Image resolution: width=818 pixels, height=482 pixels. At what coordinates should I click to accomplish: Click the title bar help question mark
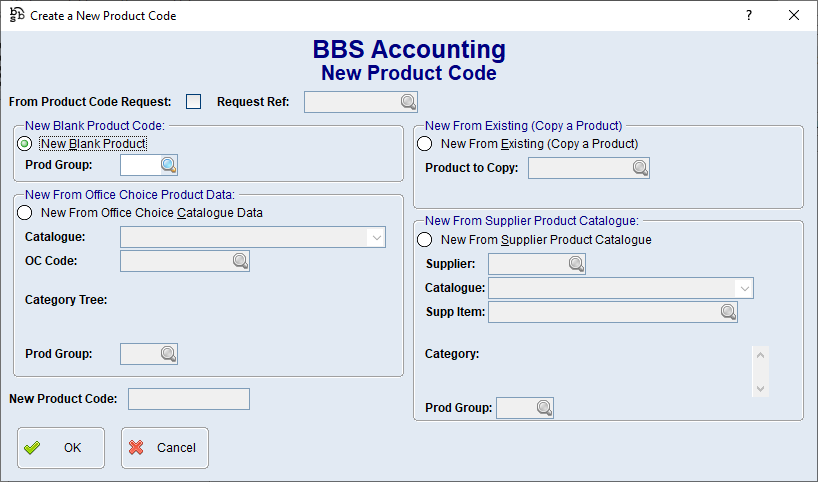(748, 16)
